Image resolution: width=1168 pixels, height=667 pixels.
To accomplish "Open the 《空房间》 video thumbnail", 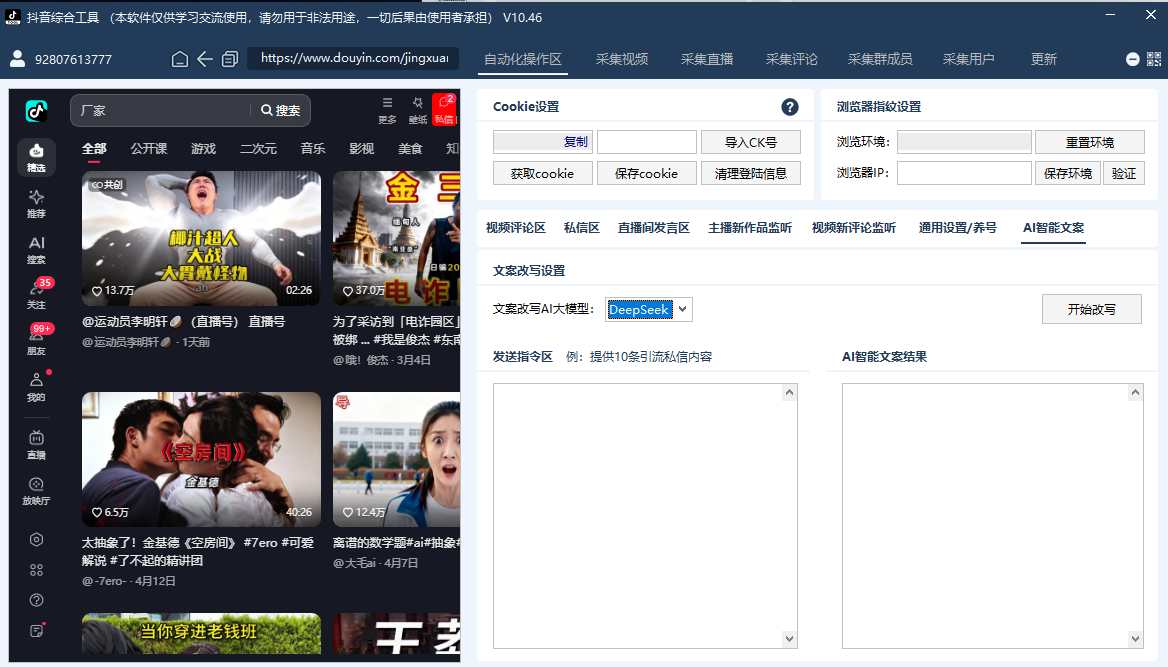I will 201,459.
